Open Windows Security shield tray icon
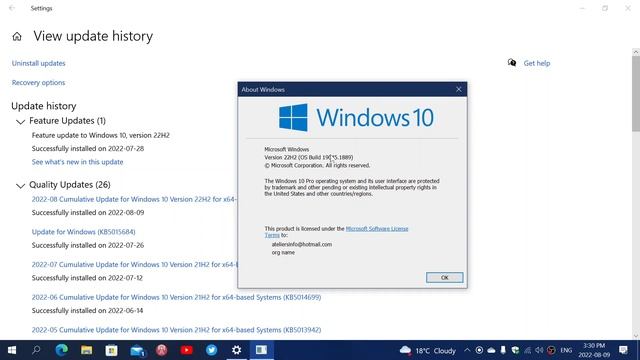This screenshot has height=360, width=640. click(x=516, y=350)
